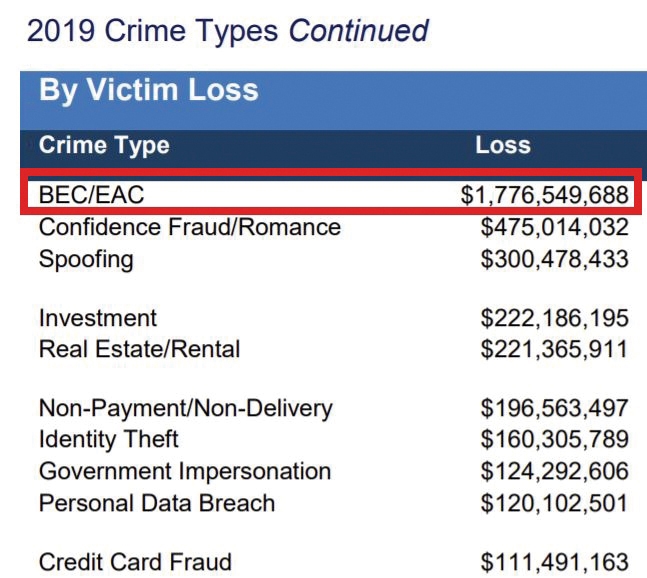Screen dimensions: 647x578
Task: Click the $221,365,911 loss value
Action: [555, 349]
